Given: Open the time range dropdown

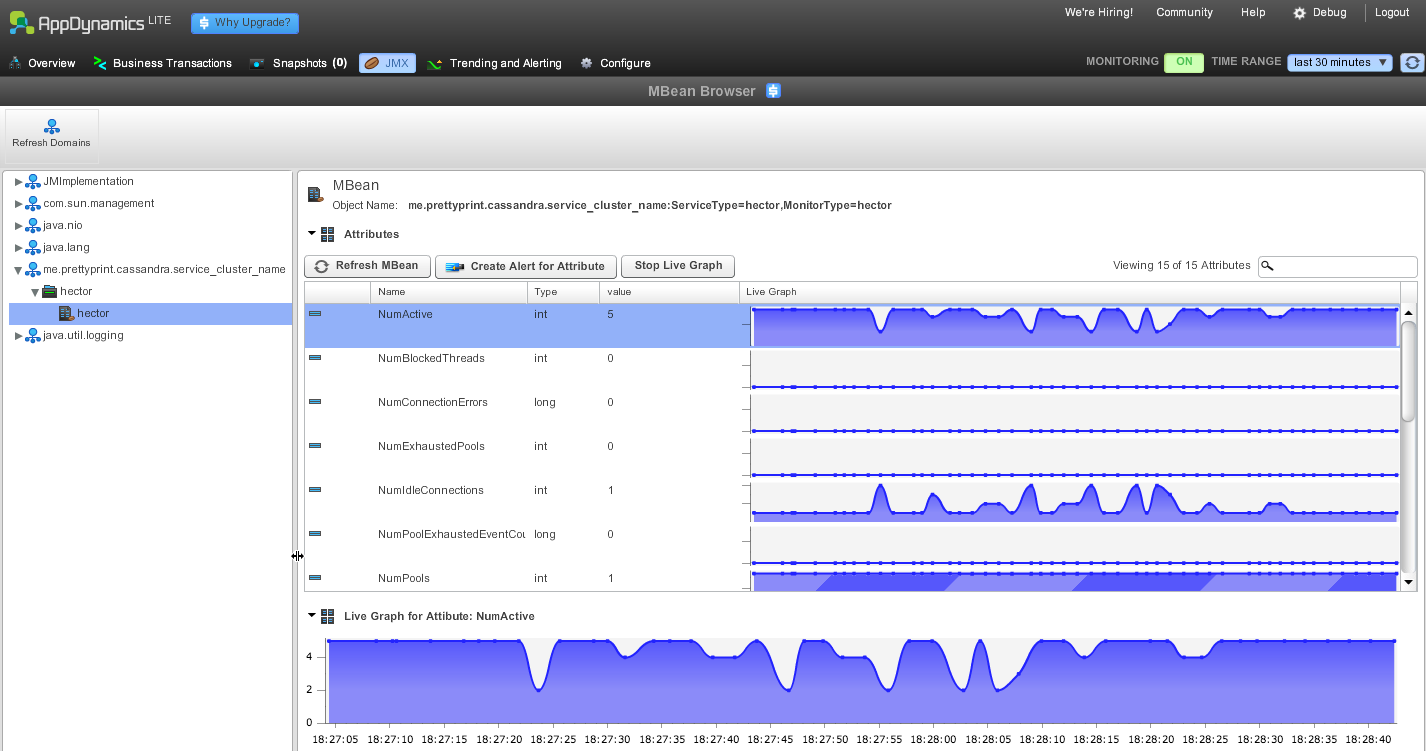Looking at the screenshot, I should 1340,62.
